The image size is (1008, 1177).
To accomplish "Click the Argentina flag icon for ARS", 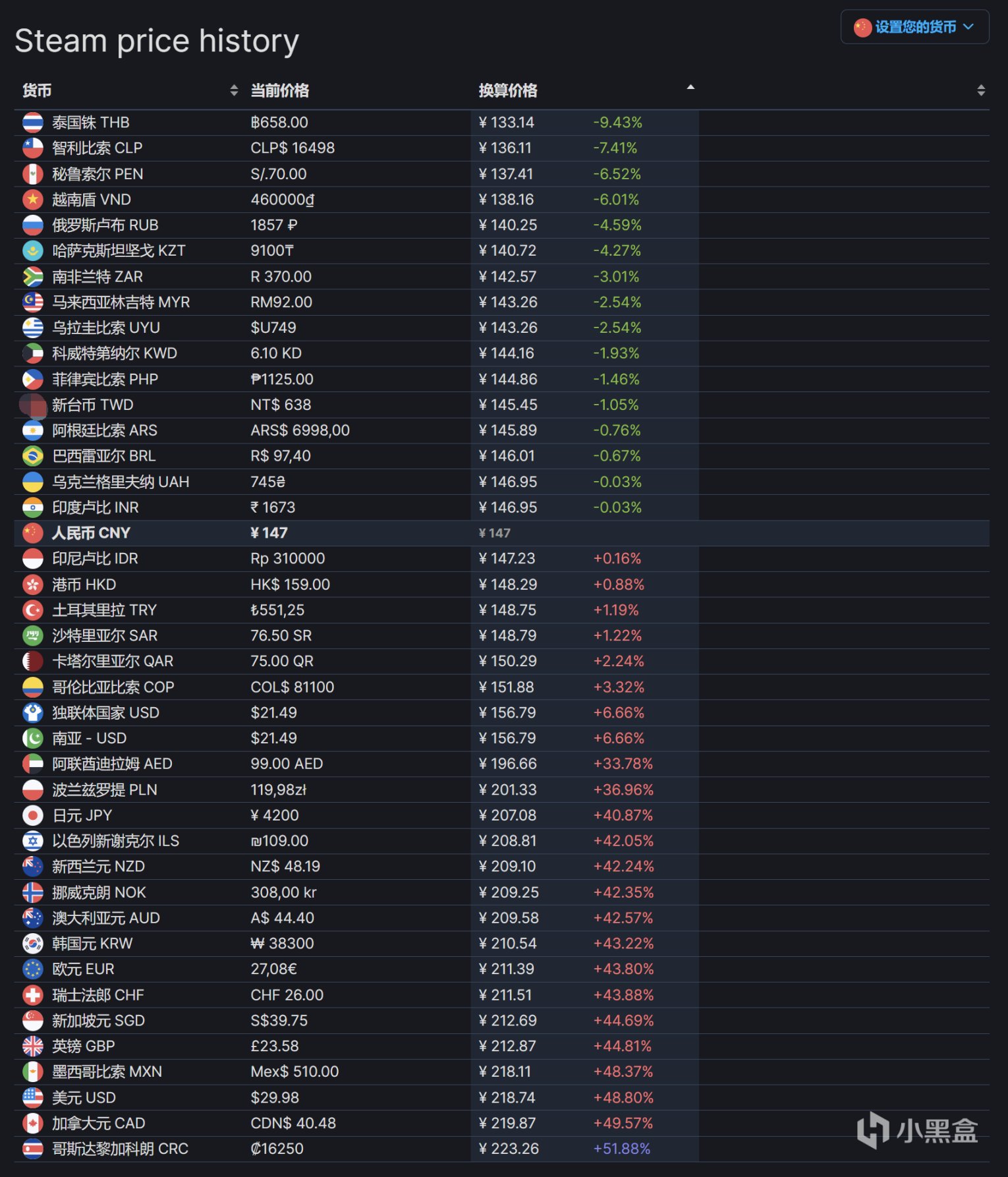I will coord(33,431).
